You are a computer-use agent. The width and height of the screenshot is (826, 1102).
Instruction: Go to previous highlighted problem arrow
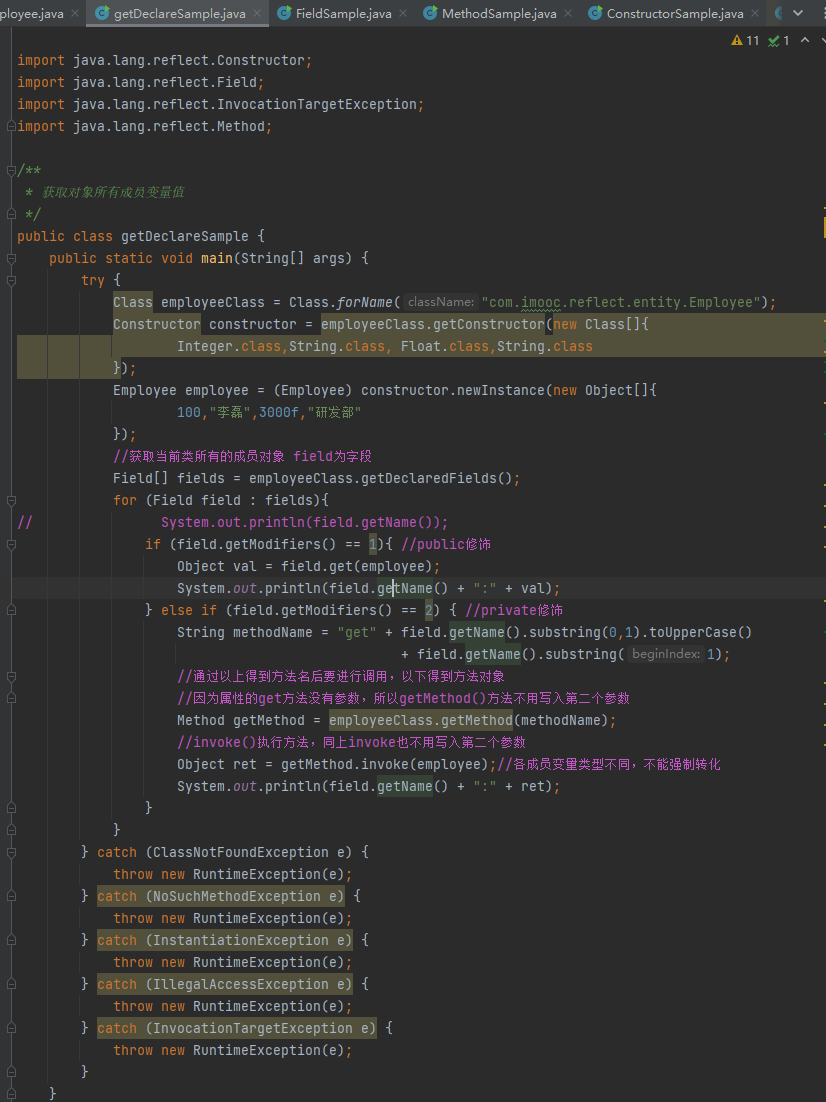click(x=803, y=41)
